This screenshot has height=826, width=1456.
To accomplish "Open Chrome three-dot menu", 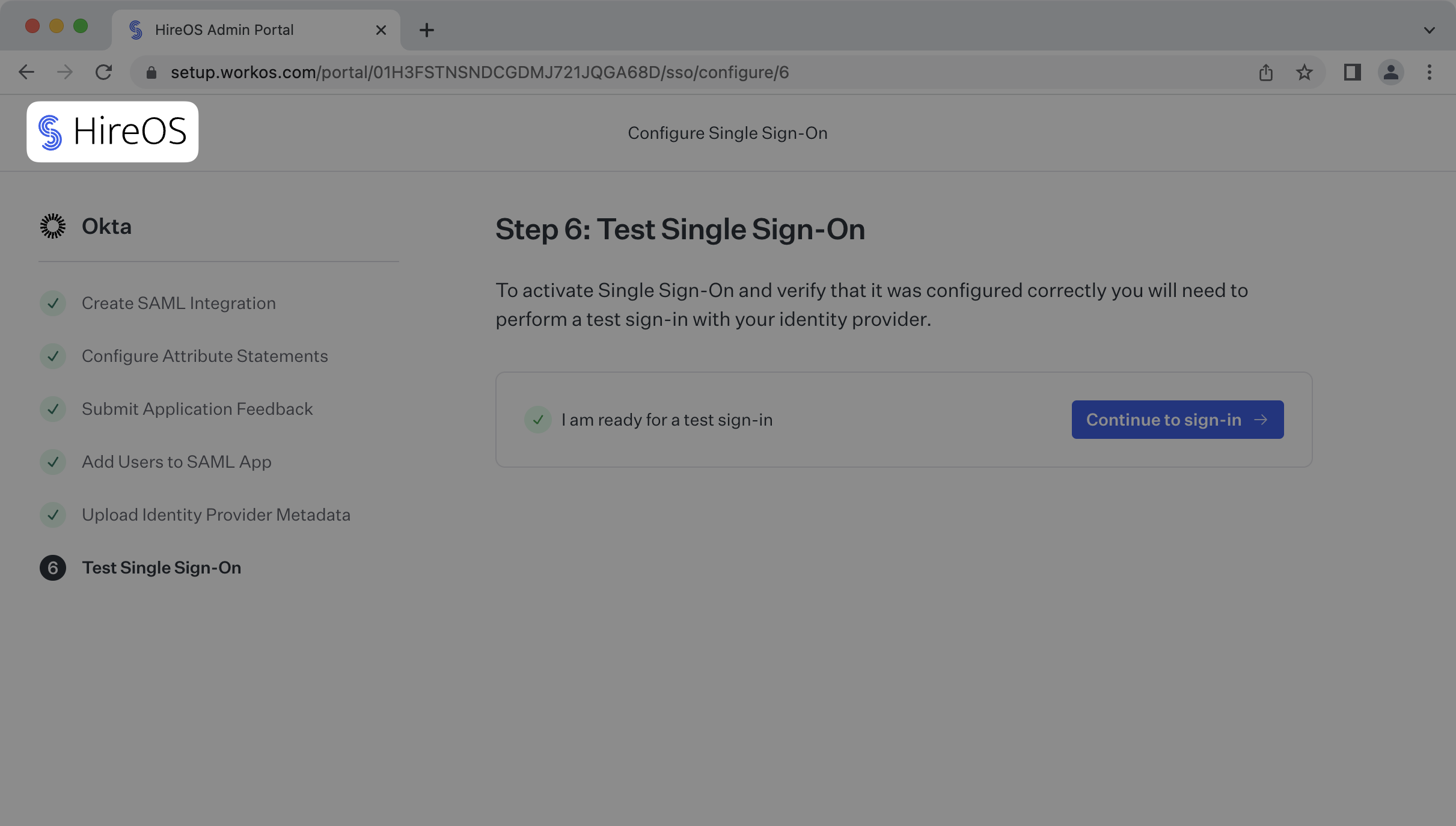I will pyautogui.click(x=1430, y=73).
